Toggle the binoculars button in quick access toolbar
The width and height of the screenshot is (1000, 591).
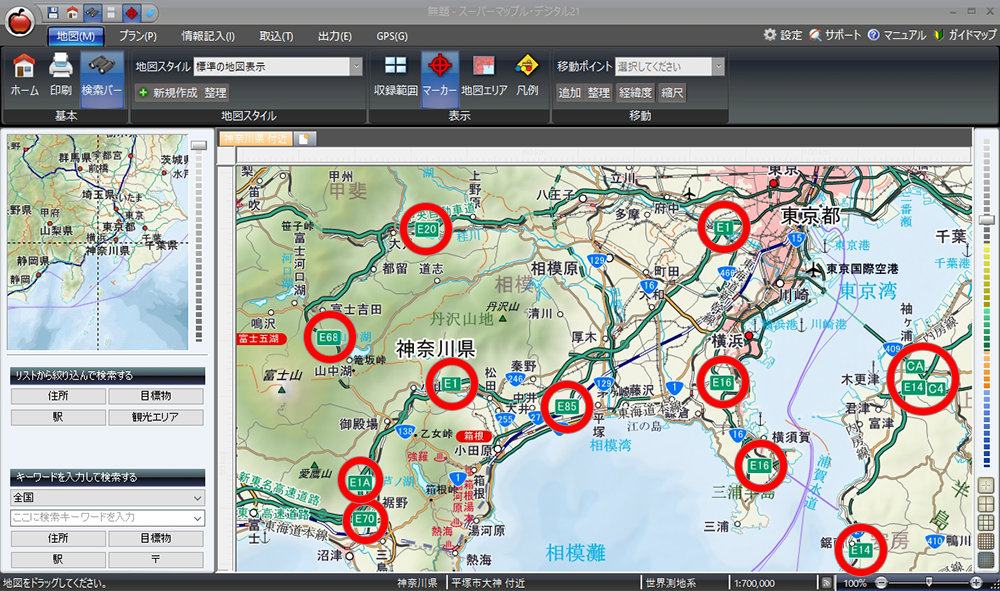[92, 12]
